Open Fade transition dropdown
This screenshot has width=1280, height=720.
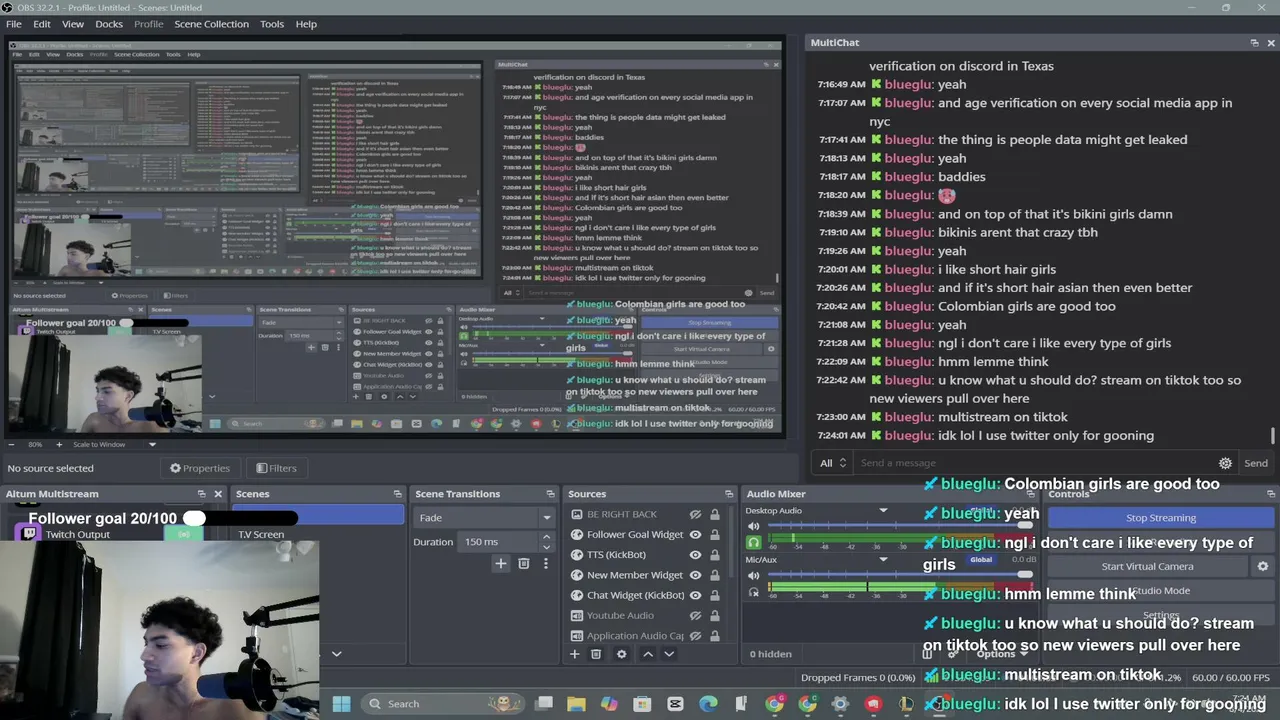click(484, 517)
